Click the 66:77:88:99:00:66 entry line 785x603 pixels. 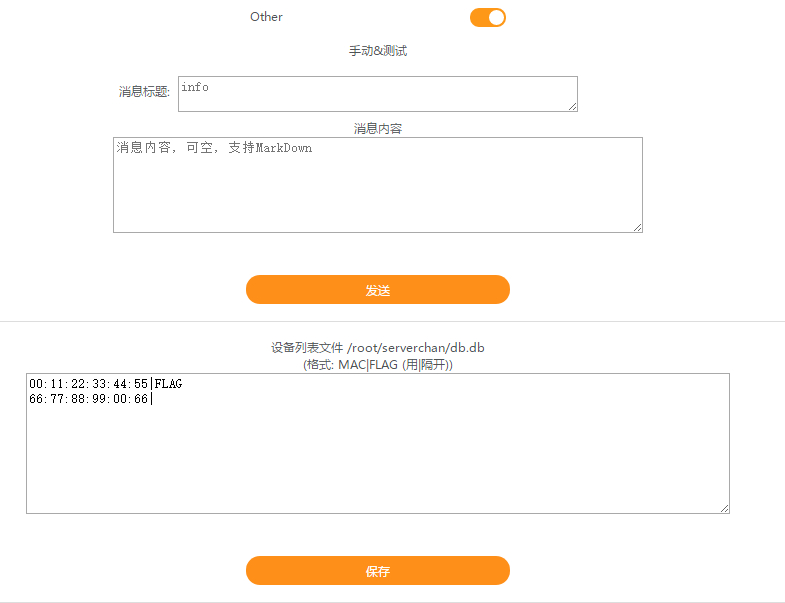[x=91, y=399]
